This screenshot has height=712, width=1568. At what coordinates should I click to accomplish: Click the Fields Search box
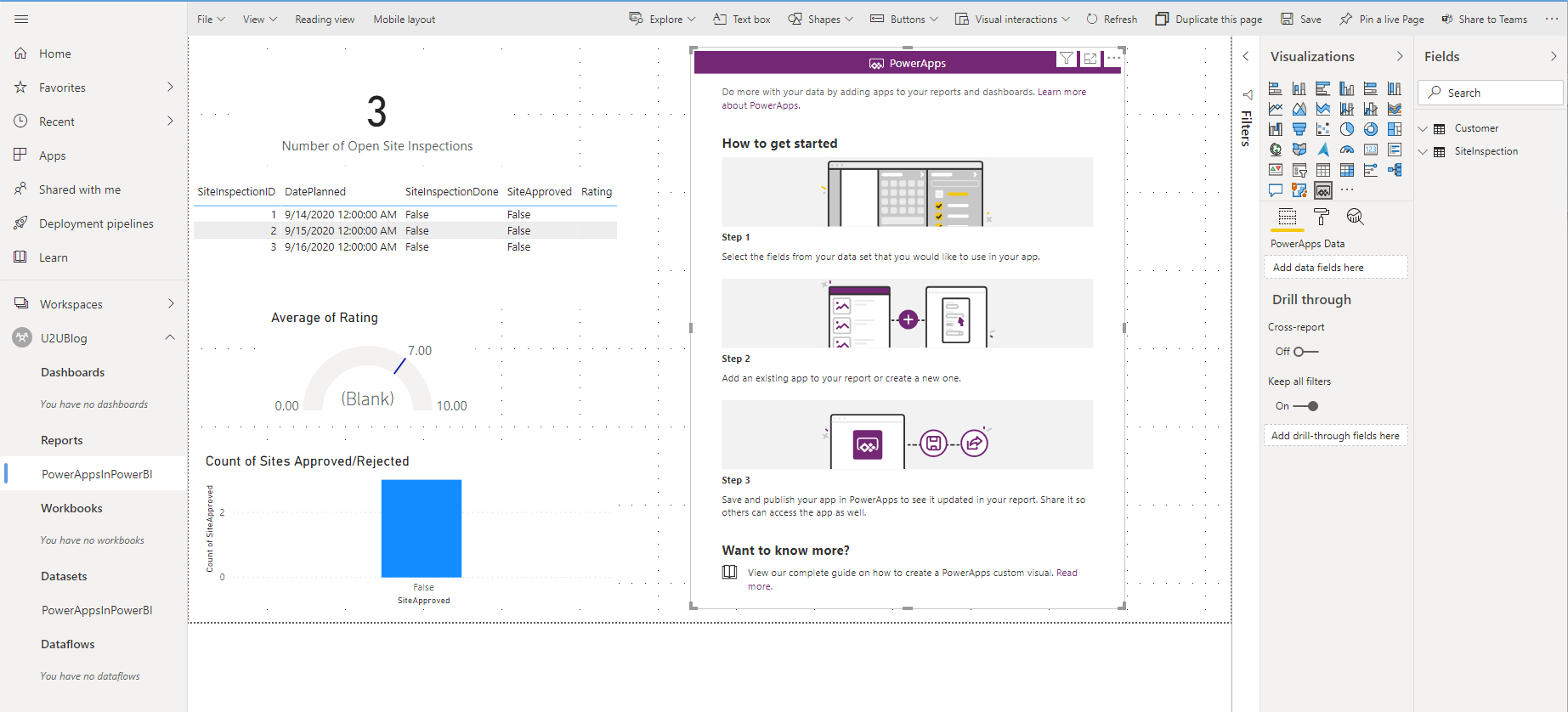[x=1491, y=93]
